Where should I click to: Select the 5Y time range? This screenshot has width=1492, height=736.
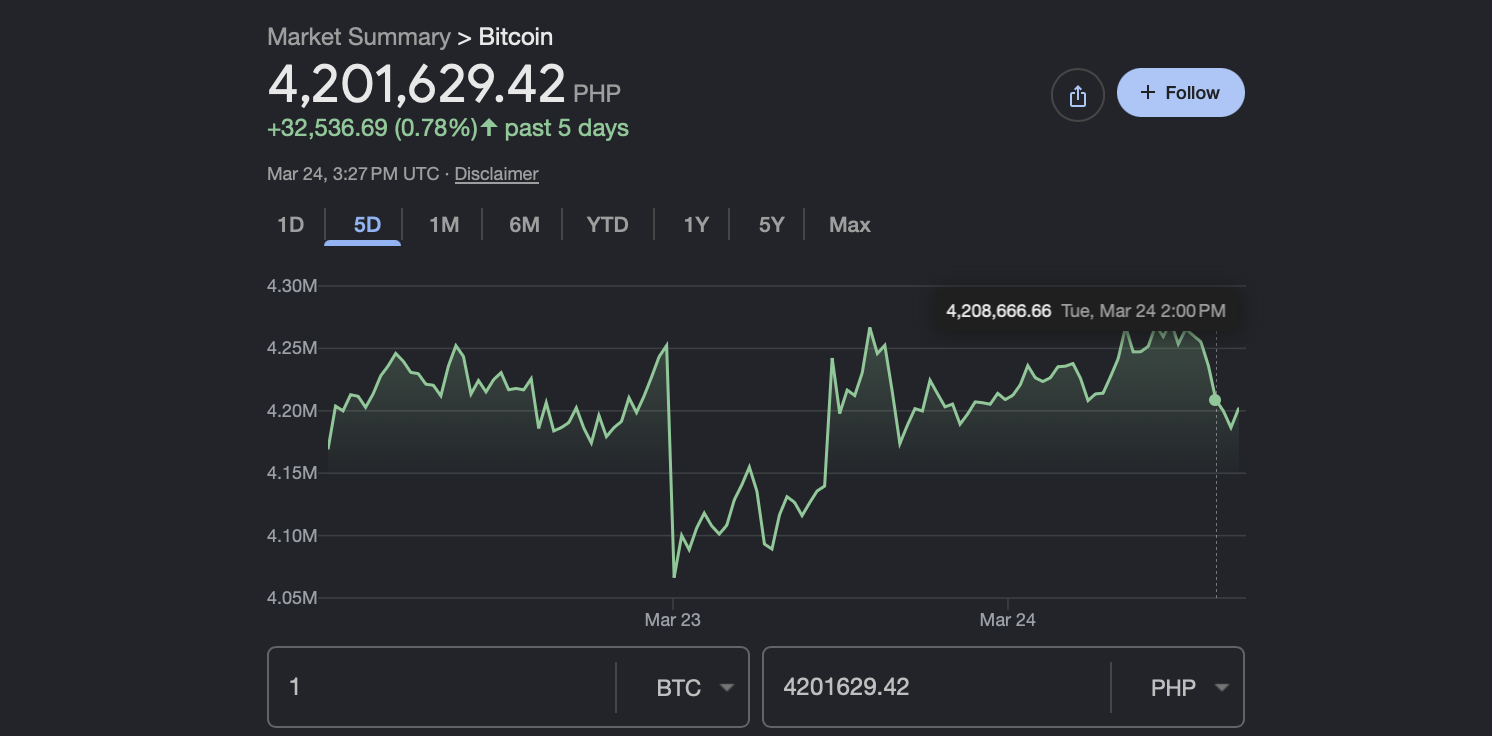point(770,224)
